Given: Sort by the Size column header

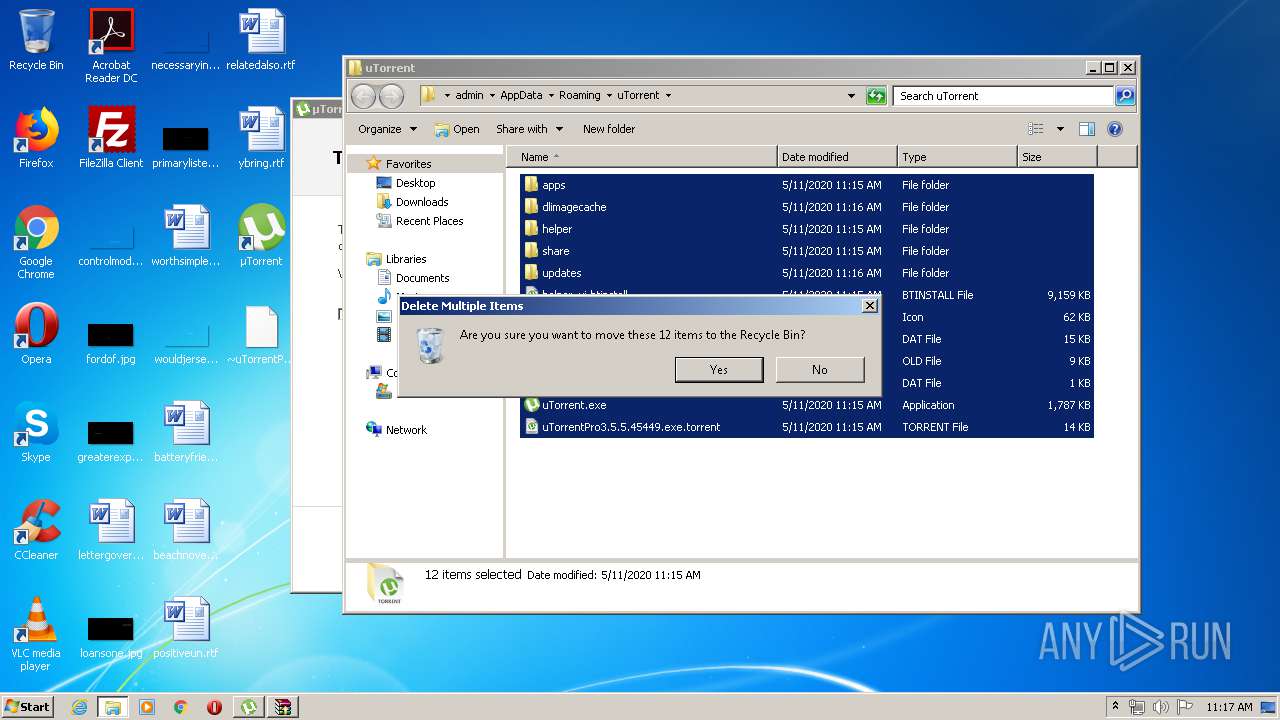Looking at the screenshot, I should coord(1057,157).
